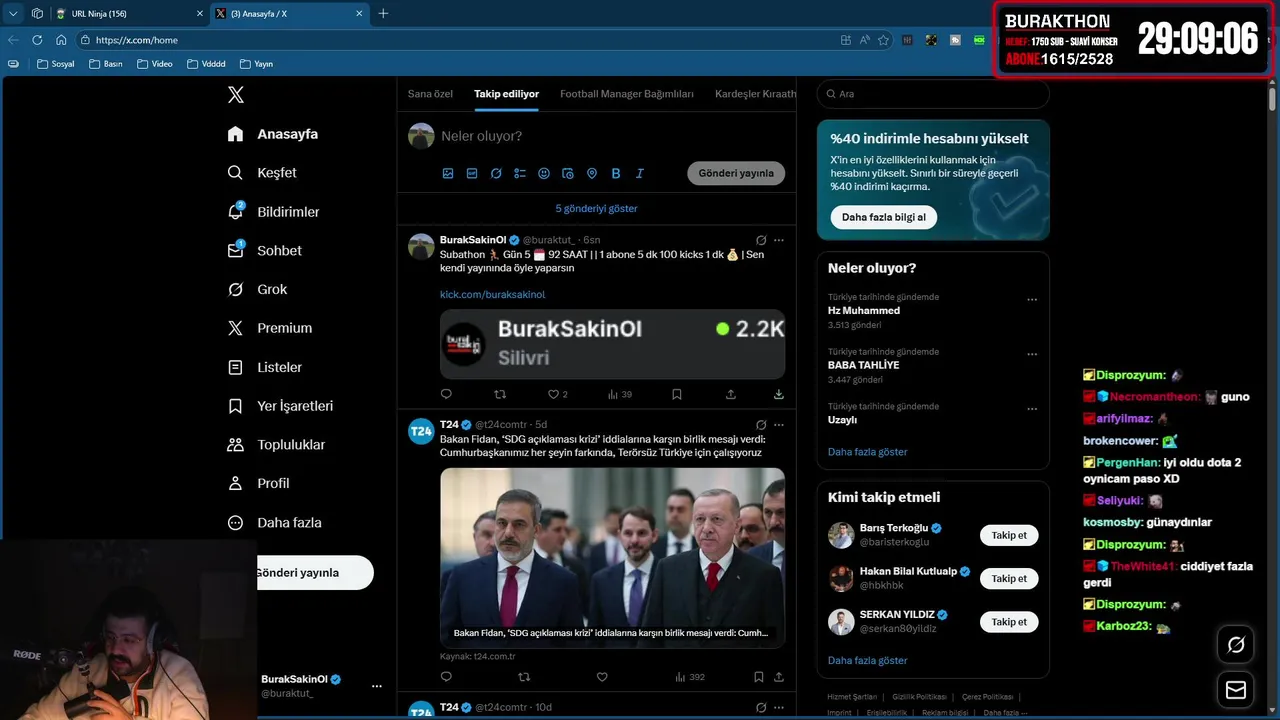
Task: Open the account menu next to BurakSakinOl
Action: (377, 686)
